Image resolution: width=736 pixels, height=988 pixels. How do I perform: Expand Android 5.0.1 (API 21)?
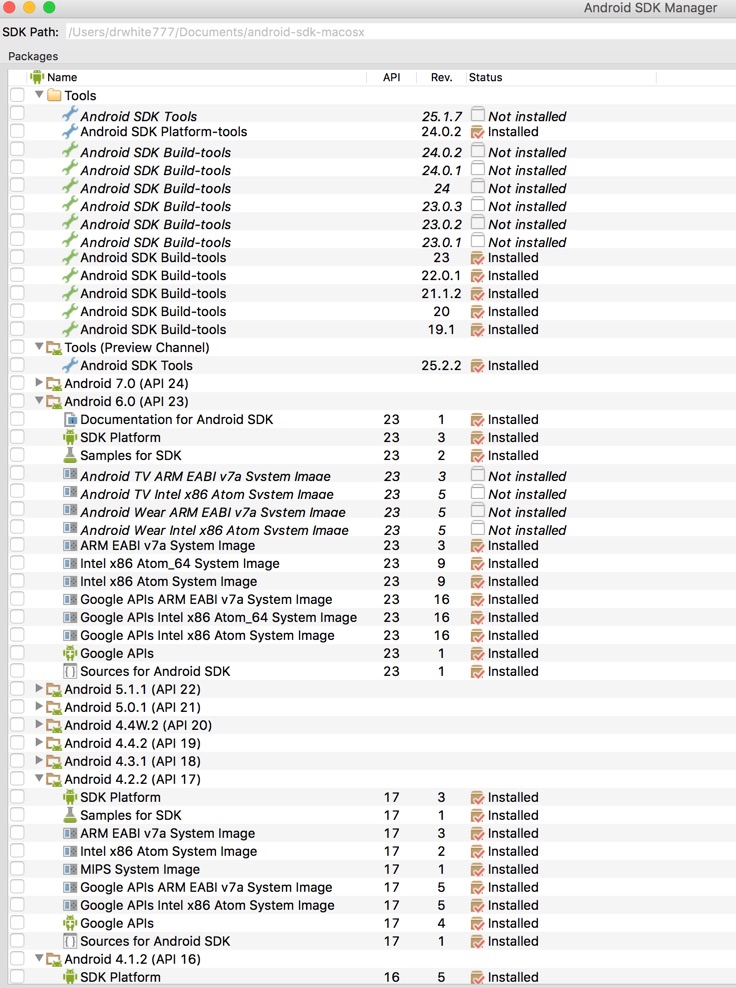pyautogui.click(x=39, y=706)
